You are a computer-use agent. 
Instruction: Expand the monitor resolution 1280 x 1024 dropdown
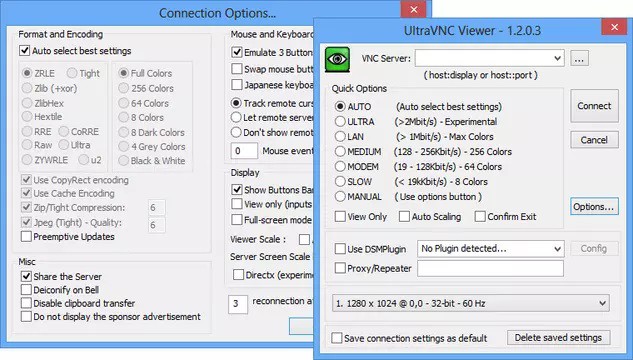(602, 303)
